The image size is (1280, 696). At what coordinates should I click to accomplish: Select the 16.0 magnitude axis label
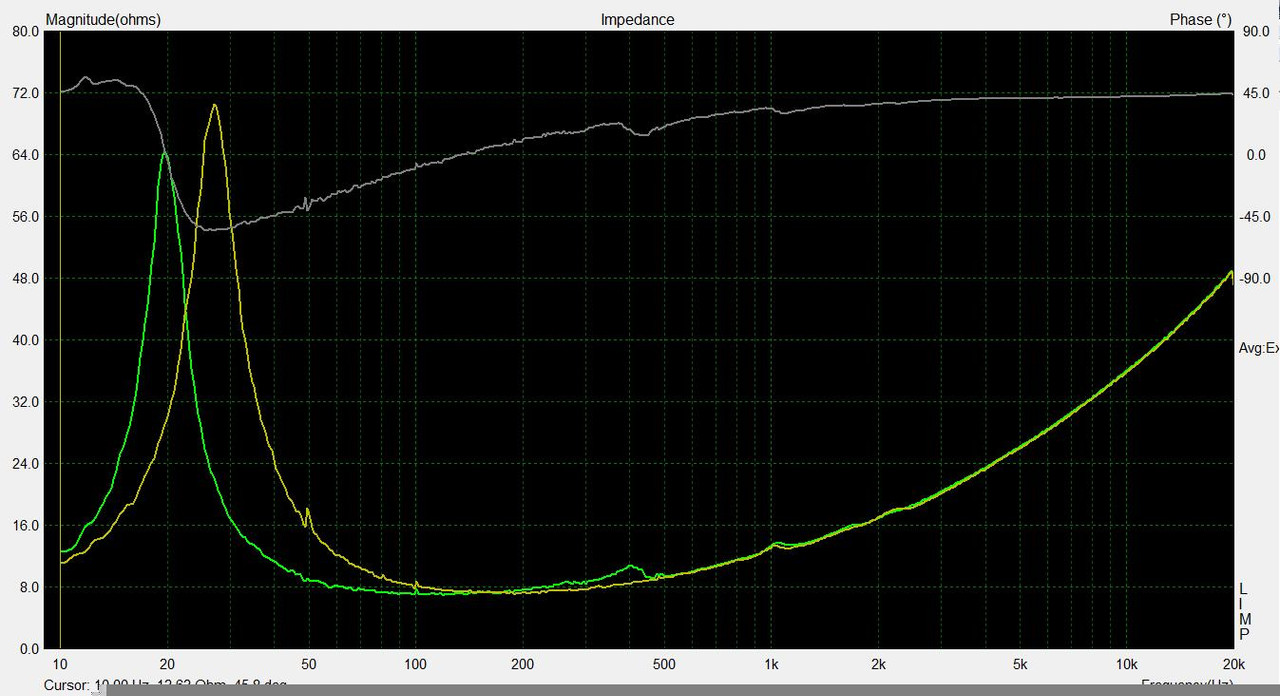click(x=24, y=526)
